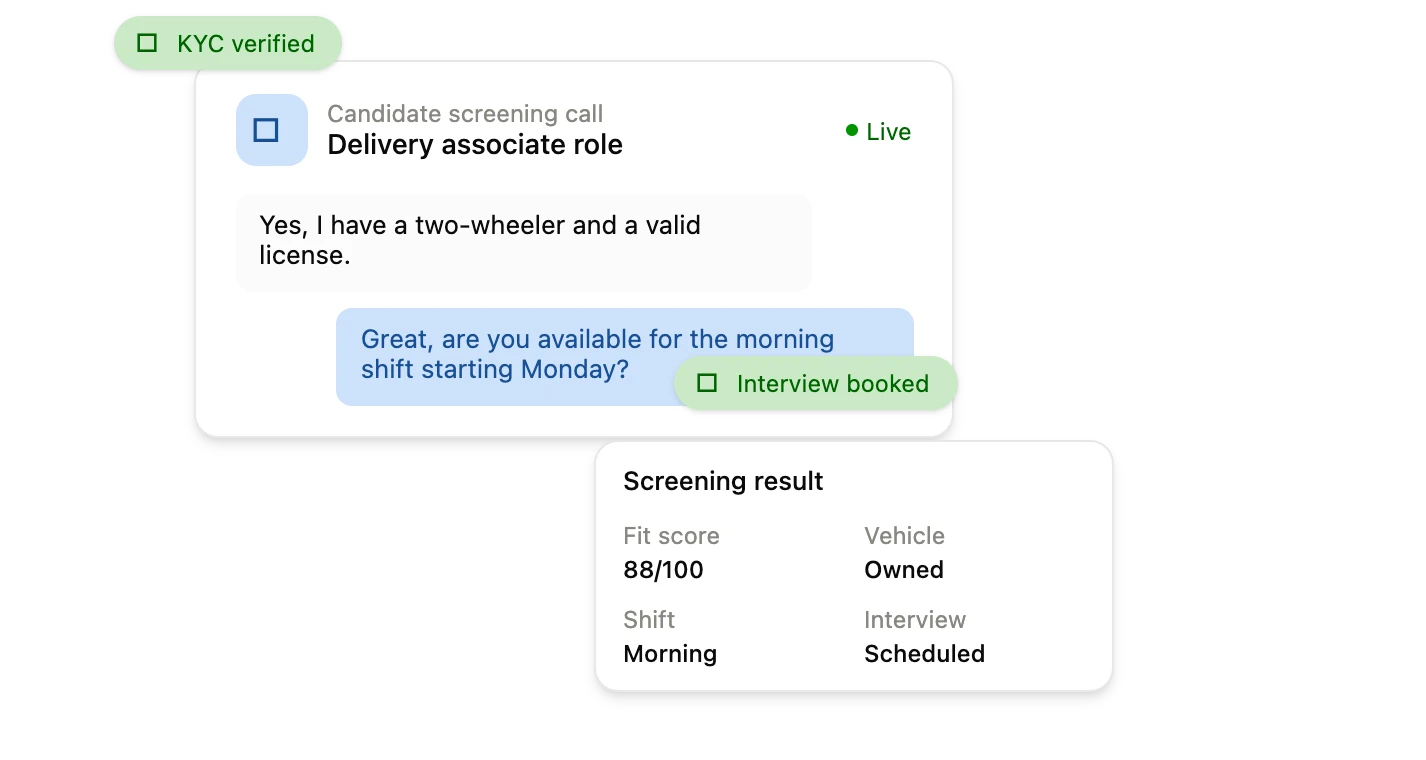Select the Owned vehicle value
Screen dimensions: 1426x760
904,570
